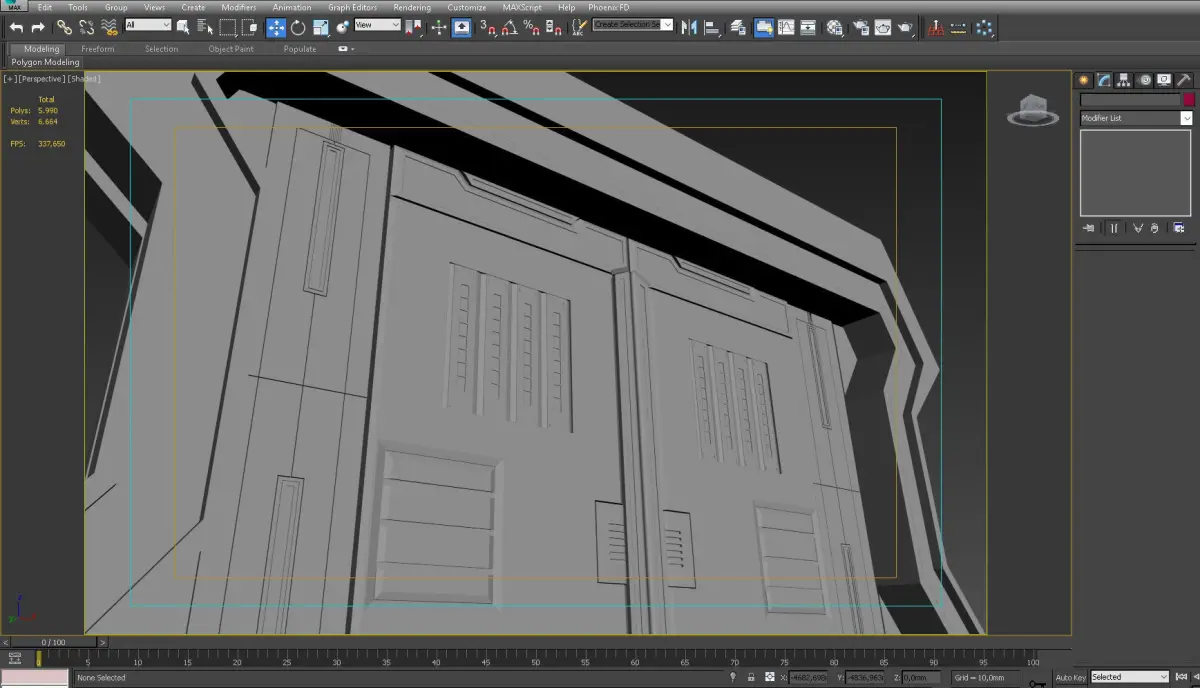Click the Undo arrow icon

(16, 27)
